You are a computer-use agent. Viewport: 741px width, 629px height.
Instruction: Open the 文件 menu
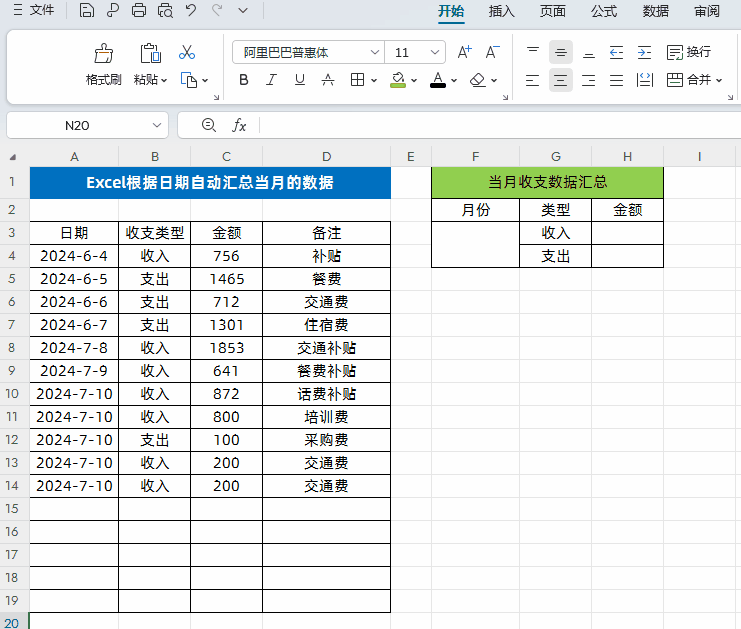pos(33,10)
